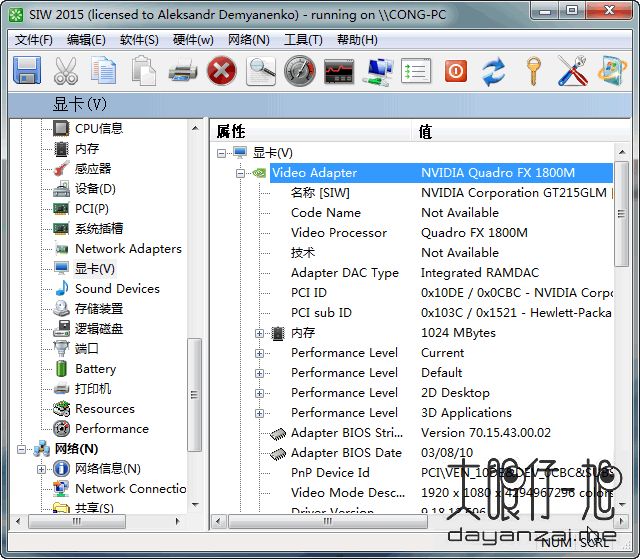The width and height of the screenshot is (640, 559).
Task: Click properties pane horizontal scrollbar thumb
Action: pyautogui.click(x=328, y=521)
